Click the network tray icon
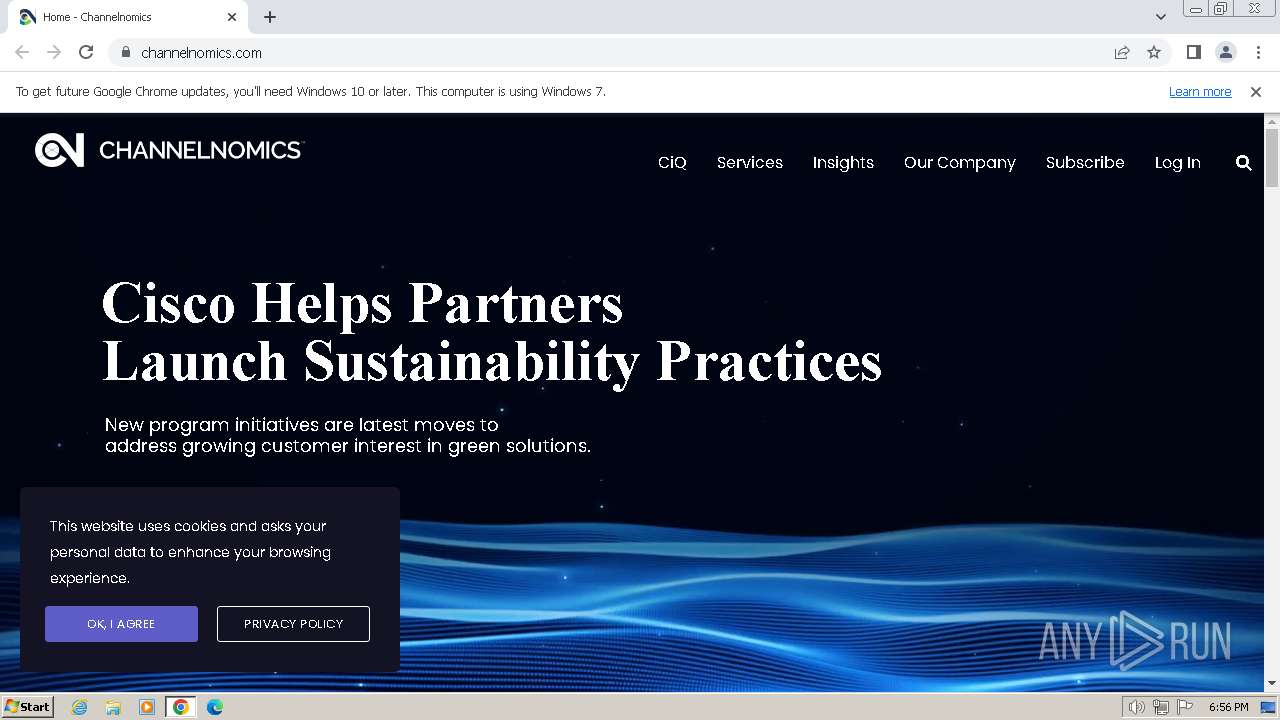This screenshot has height=720, width=1280. [x=1160, y=707]
